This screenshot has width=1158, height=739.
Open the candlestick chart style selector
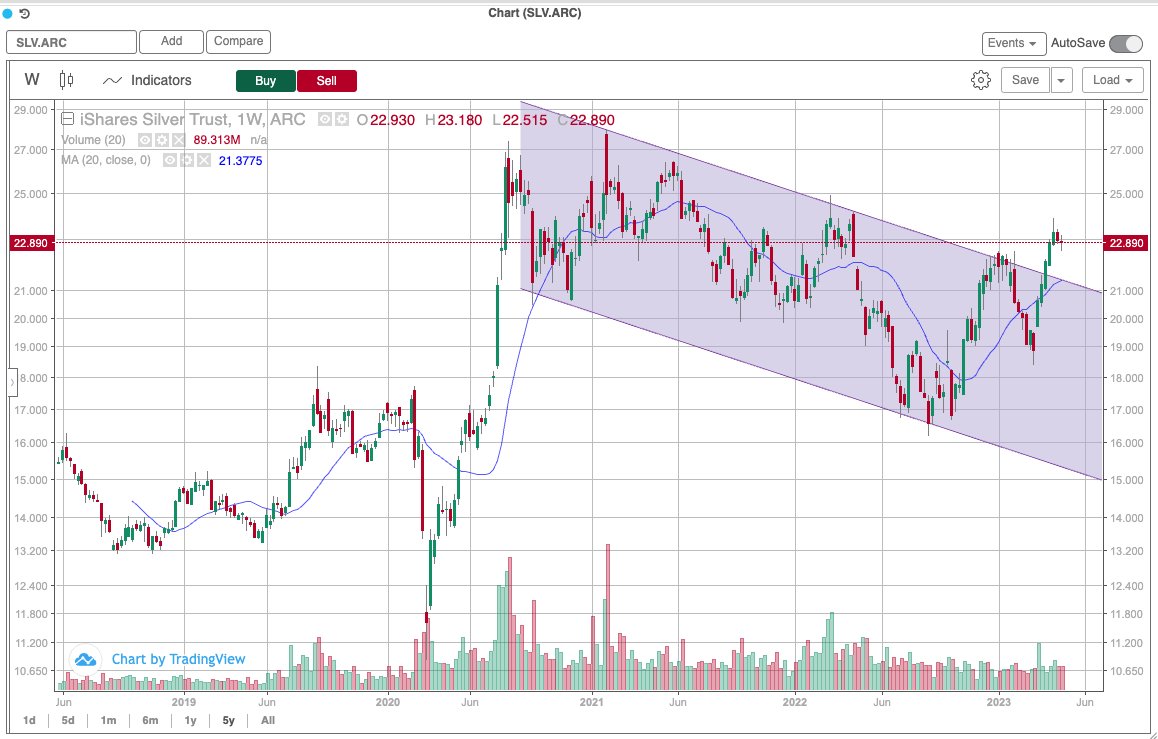tap(66, 80)
